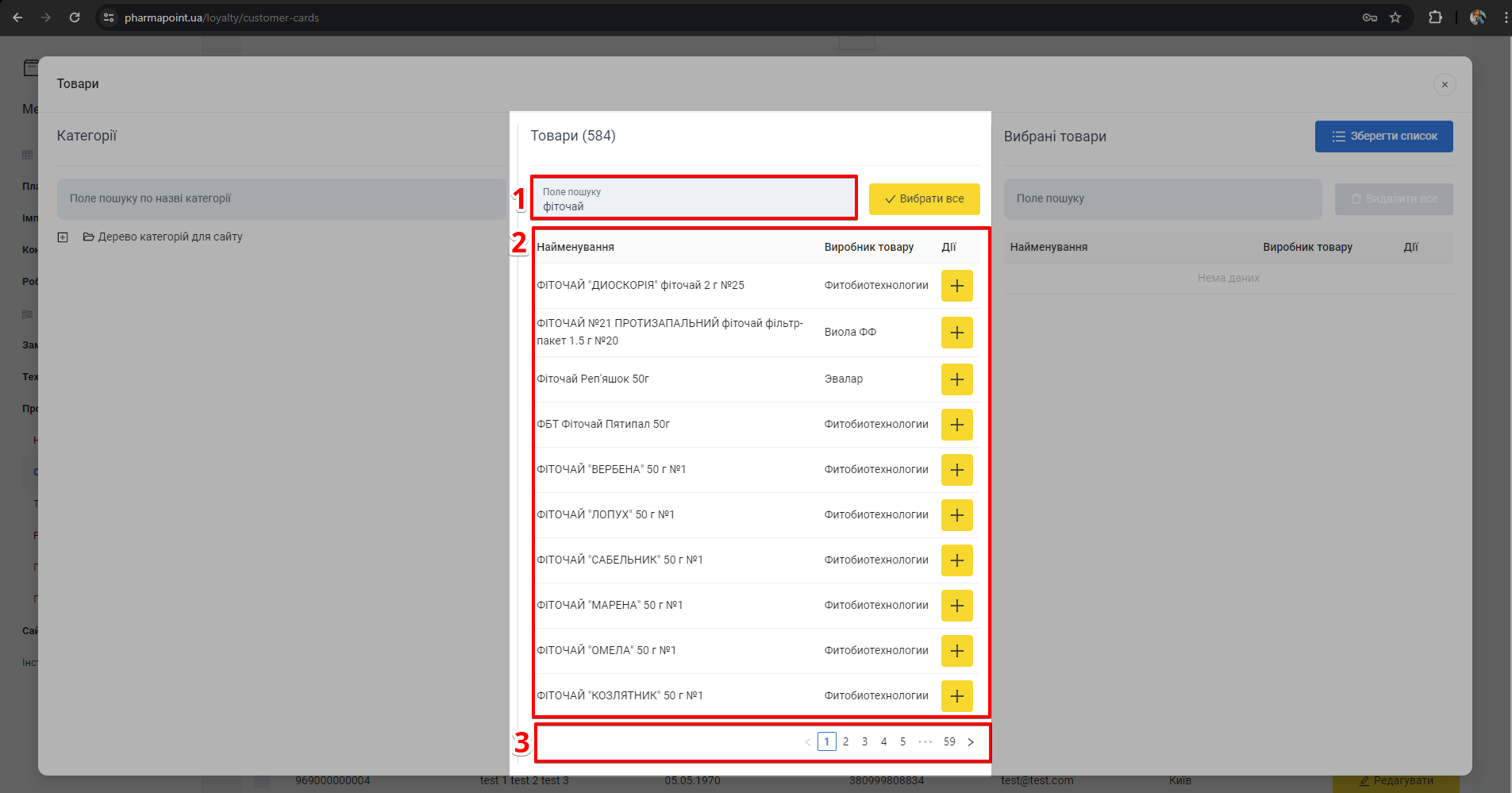Add ФІТОЧАЙ "ЛОПУХ" using plus icon

click(956, 515)
